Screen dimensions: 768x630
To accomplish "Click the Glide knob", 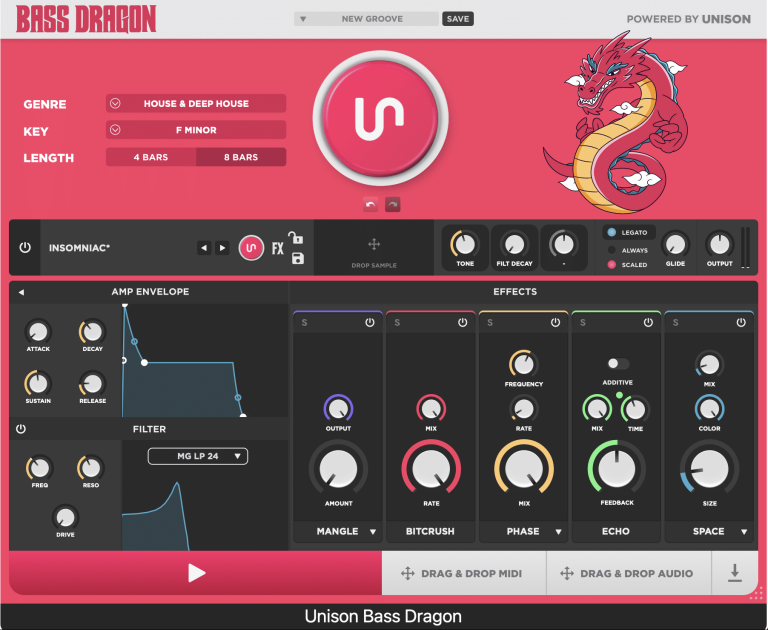I will pyautogui.click(x=675, y=244).
